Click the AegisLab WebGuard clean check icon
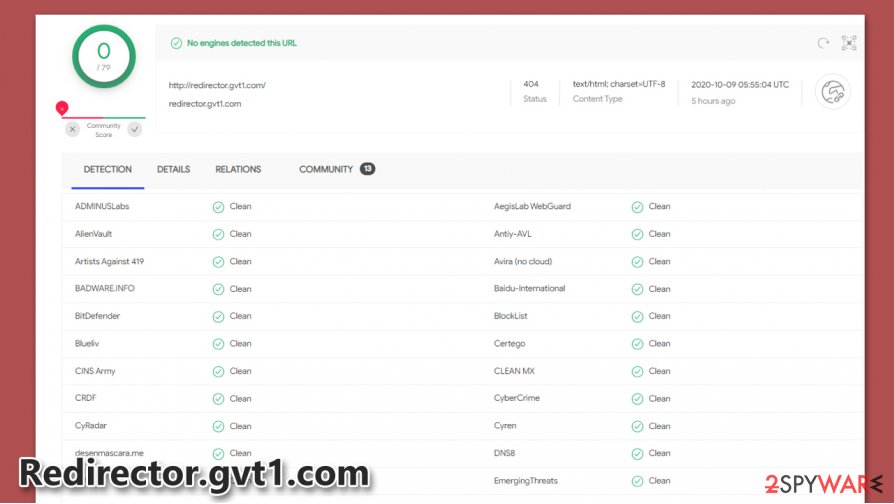Viewport: 894px width, 504px height. [637, 207]
